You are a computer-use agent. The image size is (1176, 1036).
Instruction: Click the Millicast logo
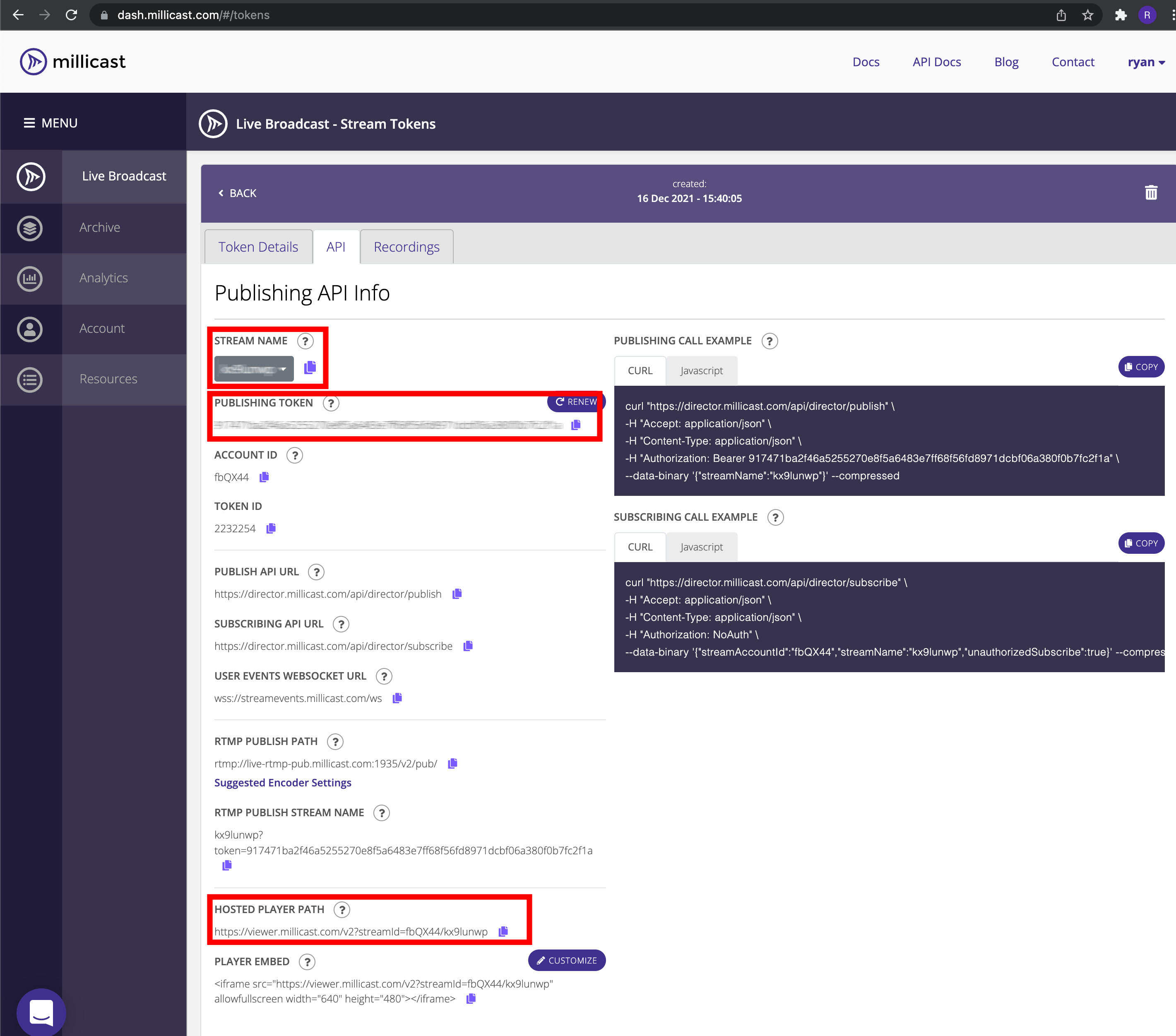pos(72,62)
